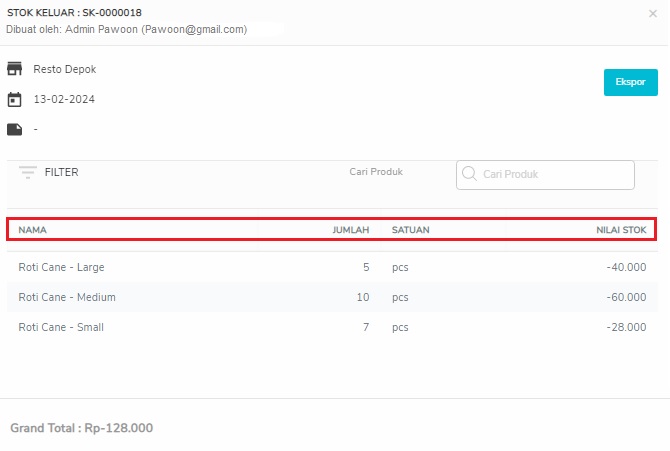Viewport: 670px width, 451px height.
Task: Click the note document icon
Action: (x=15, y=129)
